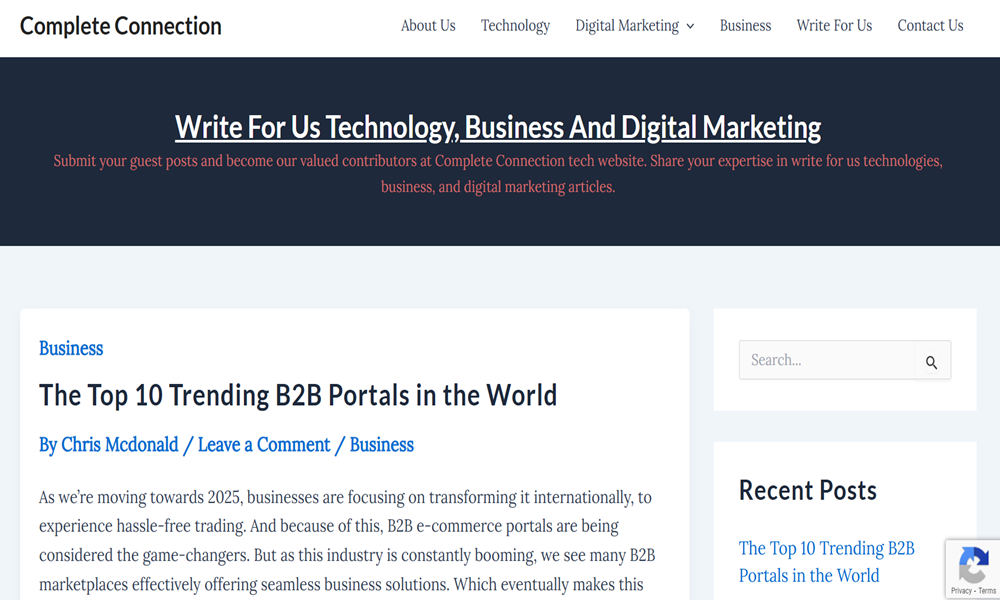Focus the sidebar Search input field
Viewport: 1000px width, 600px height.
[x=826, y=360]
